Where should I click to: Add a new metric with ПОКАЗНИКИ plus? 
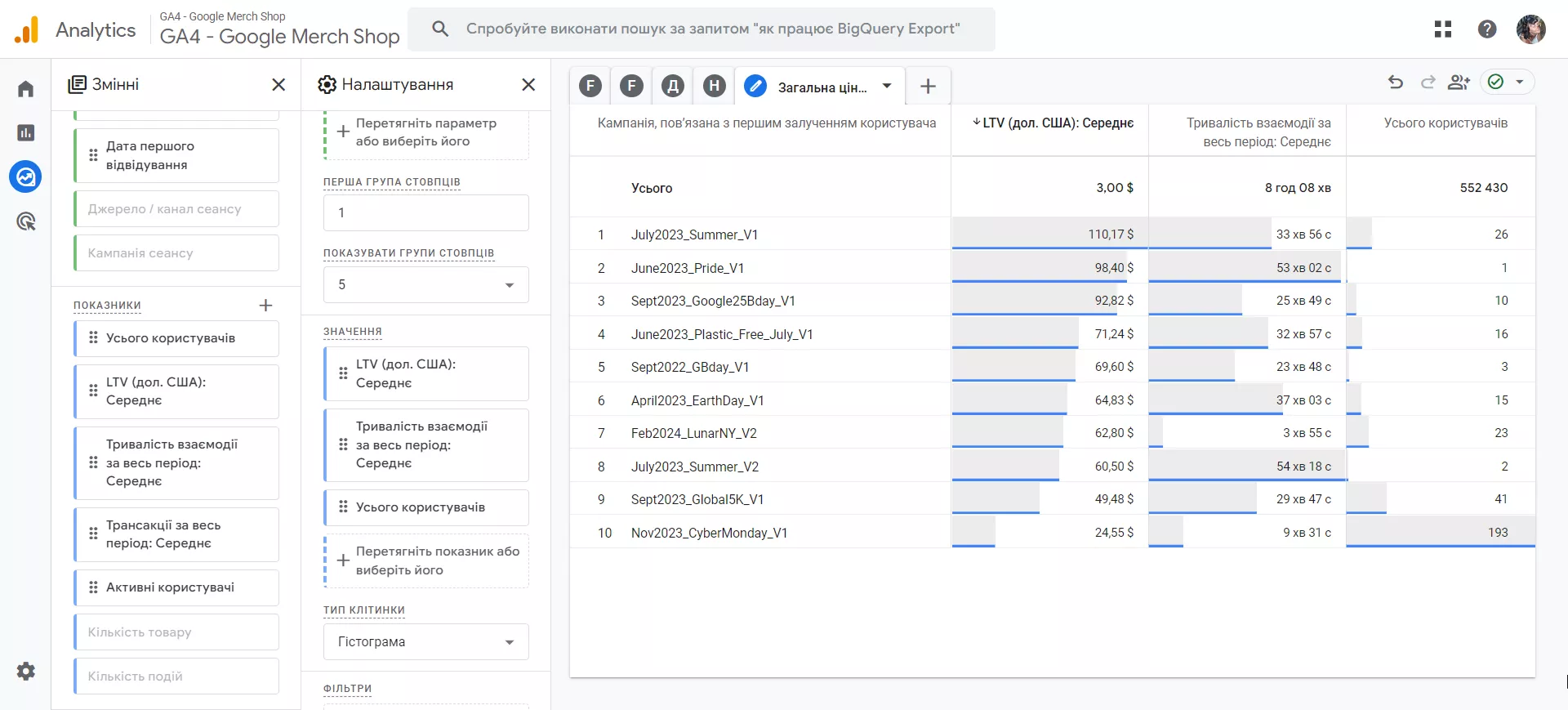point(265,306)
